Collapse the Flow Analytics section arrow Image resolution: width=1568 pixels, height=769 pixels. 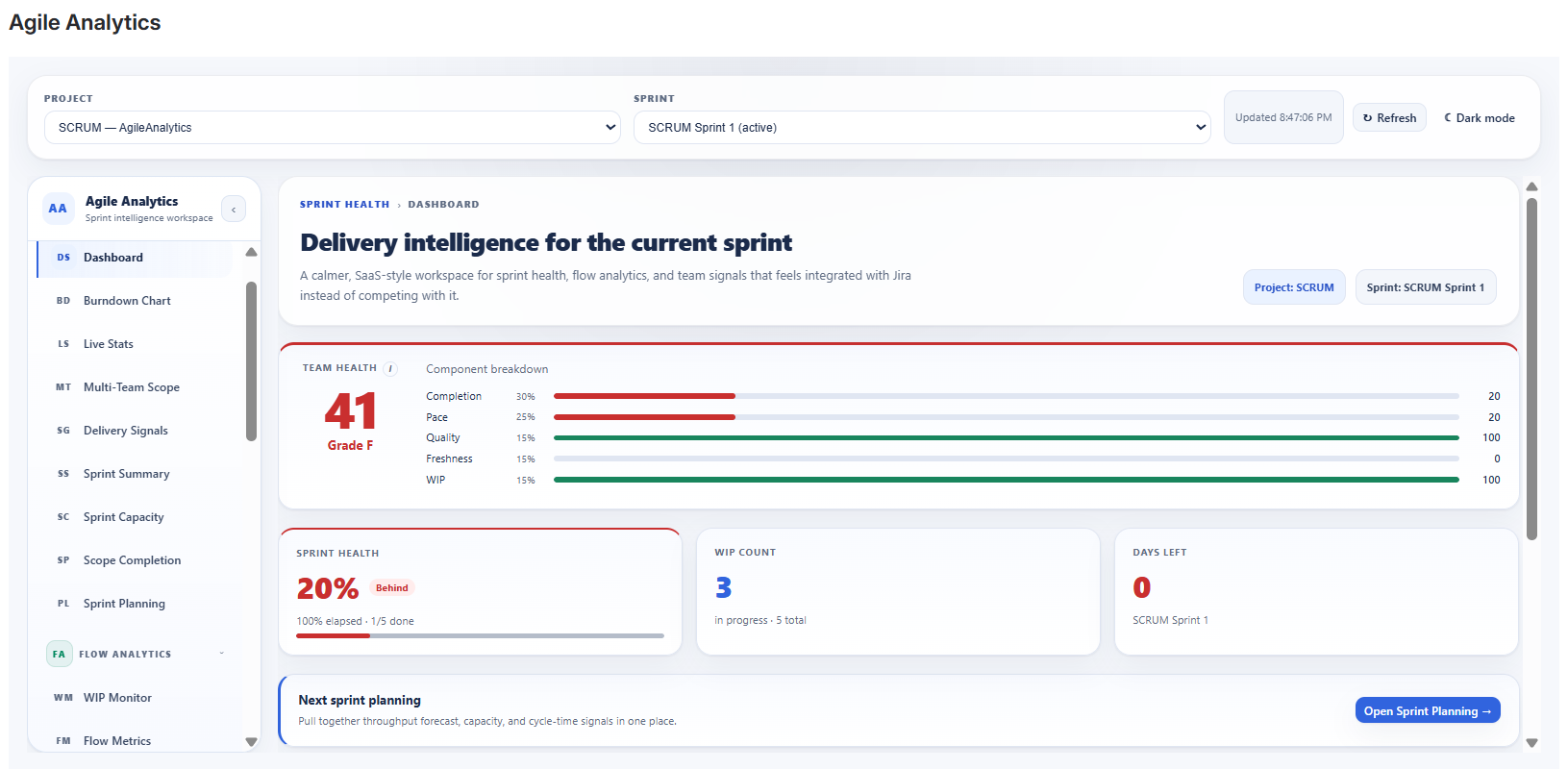[x=222, y=654]
